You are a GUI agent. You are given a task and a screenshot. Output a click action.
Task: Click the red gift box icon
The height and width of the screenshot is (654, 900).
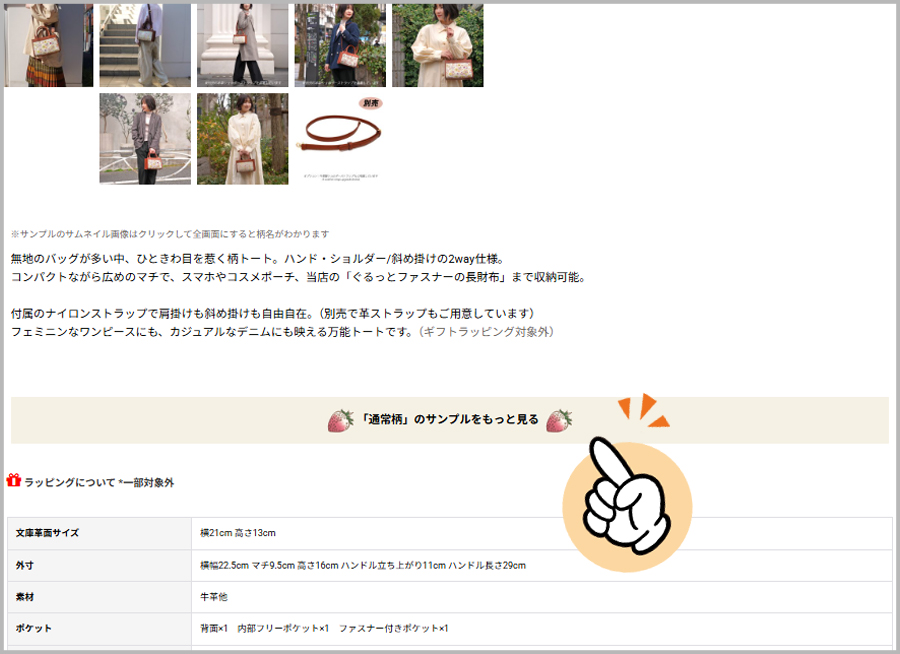coord(14,481)
